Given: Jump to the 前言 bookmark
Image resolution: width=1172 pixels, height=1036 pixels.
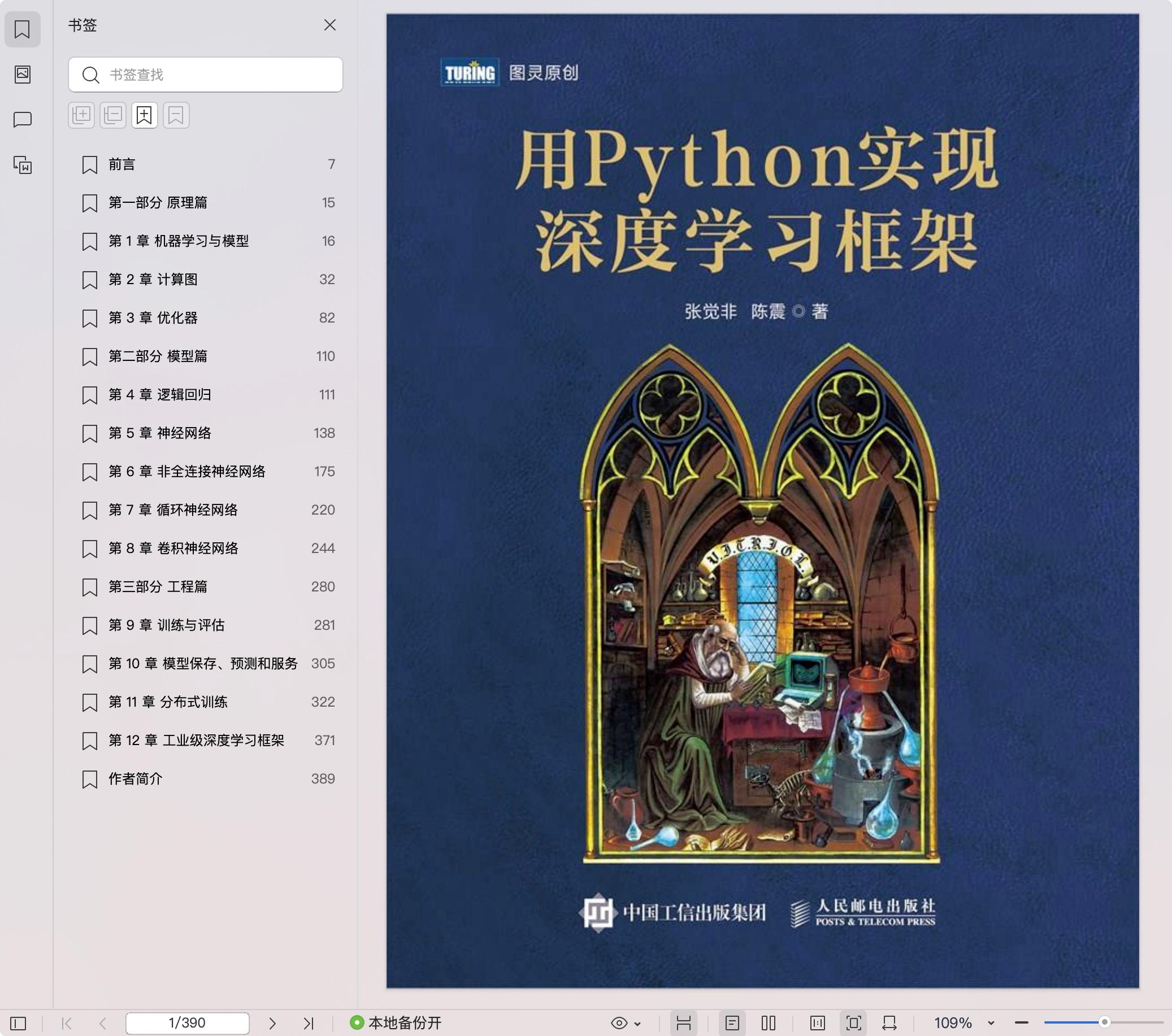Looking at the screenshot, I should click(205, 164).
